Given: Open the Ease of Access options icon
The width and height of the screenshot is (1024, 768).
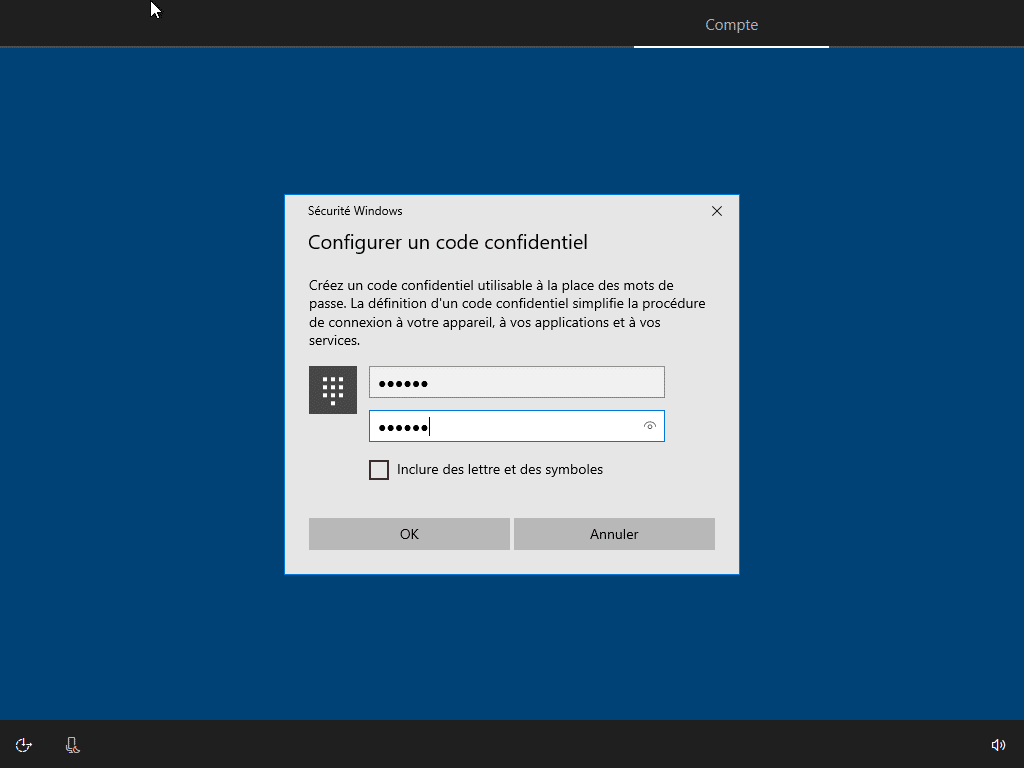Looking at the screenshot, I should tap(24, 745).
